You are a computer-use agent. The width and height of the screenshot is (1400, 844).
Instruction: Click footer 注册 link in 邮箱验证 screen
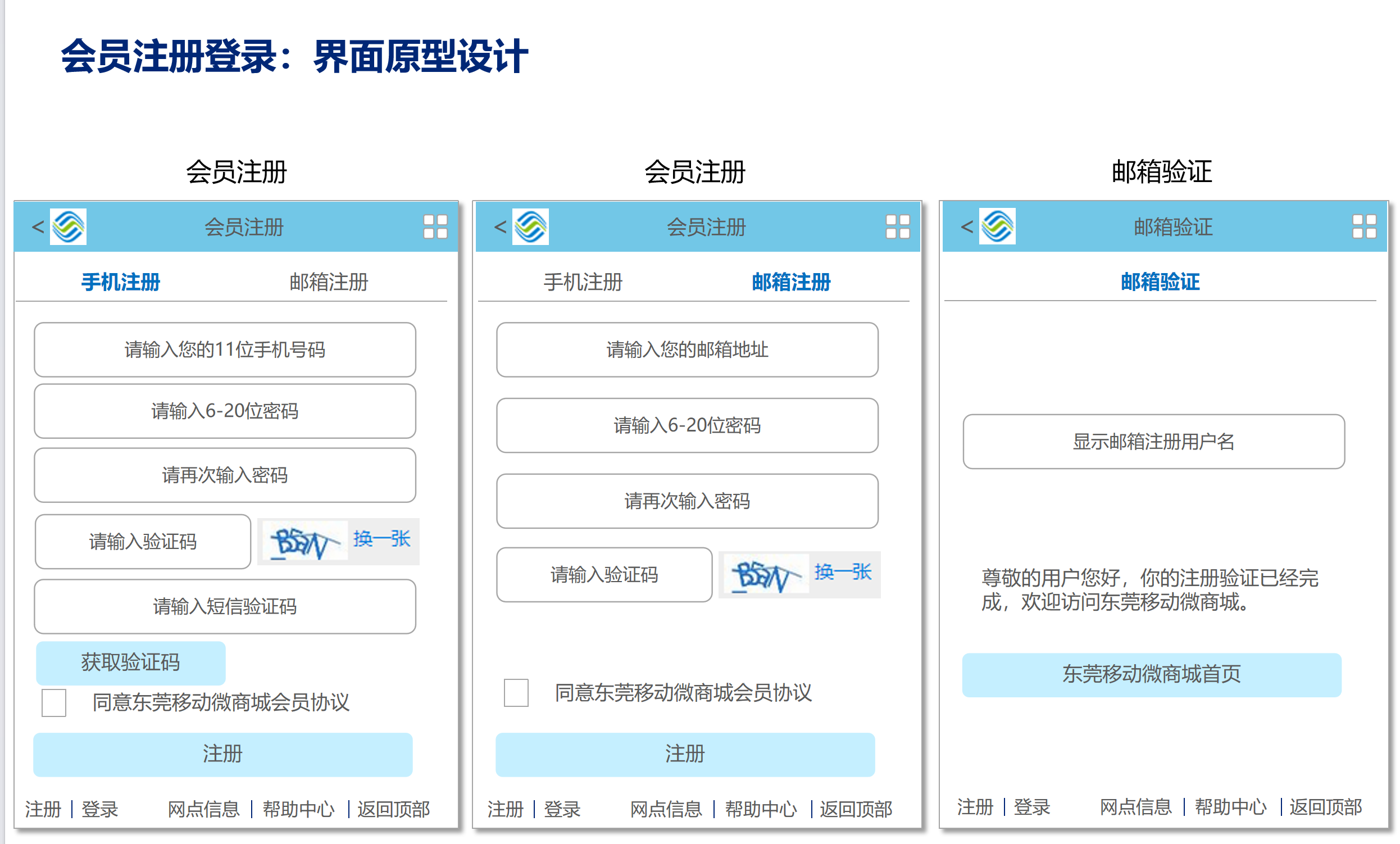pyautogui.click(x=976, y=807)
